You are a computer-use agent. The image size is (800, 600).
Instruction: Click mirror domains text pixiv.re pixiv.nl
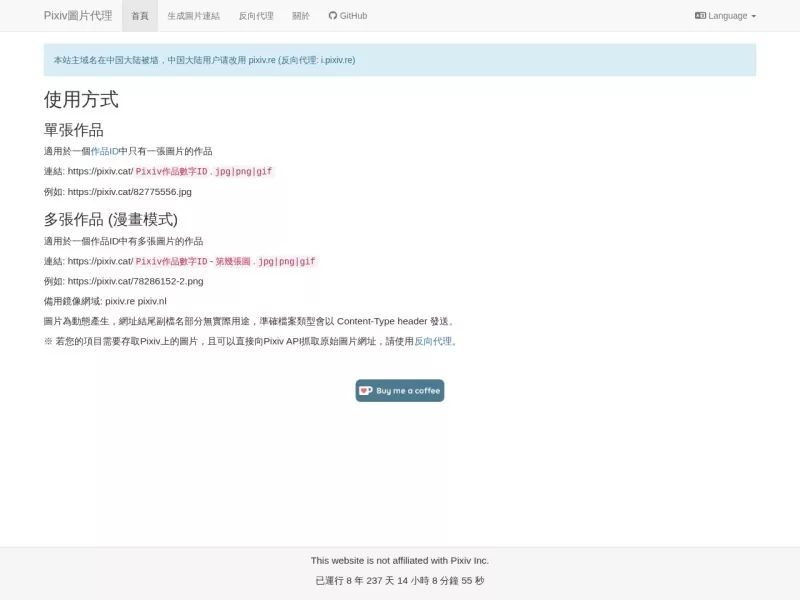coord(136,301)
